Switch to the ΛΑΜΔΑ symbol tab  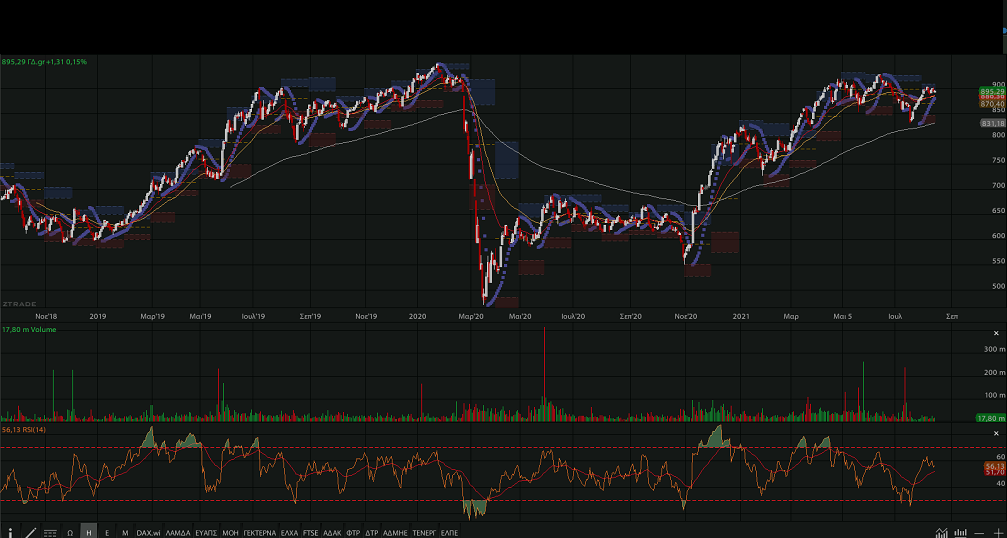point(178,532)
